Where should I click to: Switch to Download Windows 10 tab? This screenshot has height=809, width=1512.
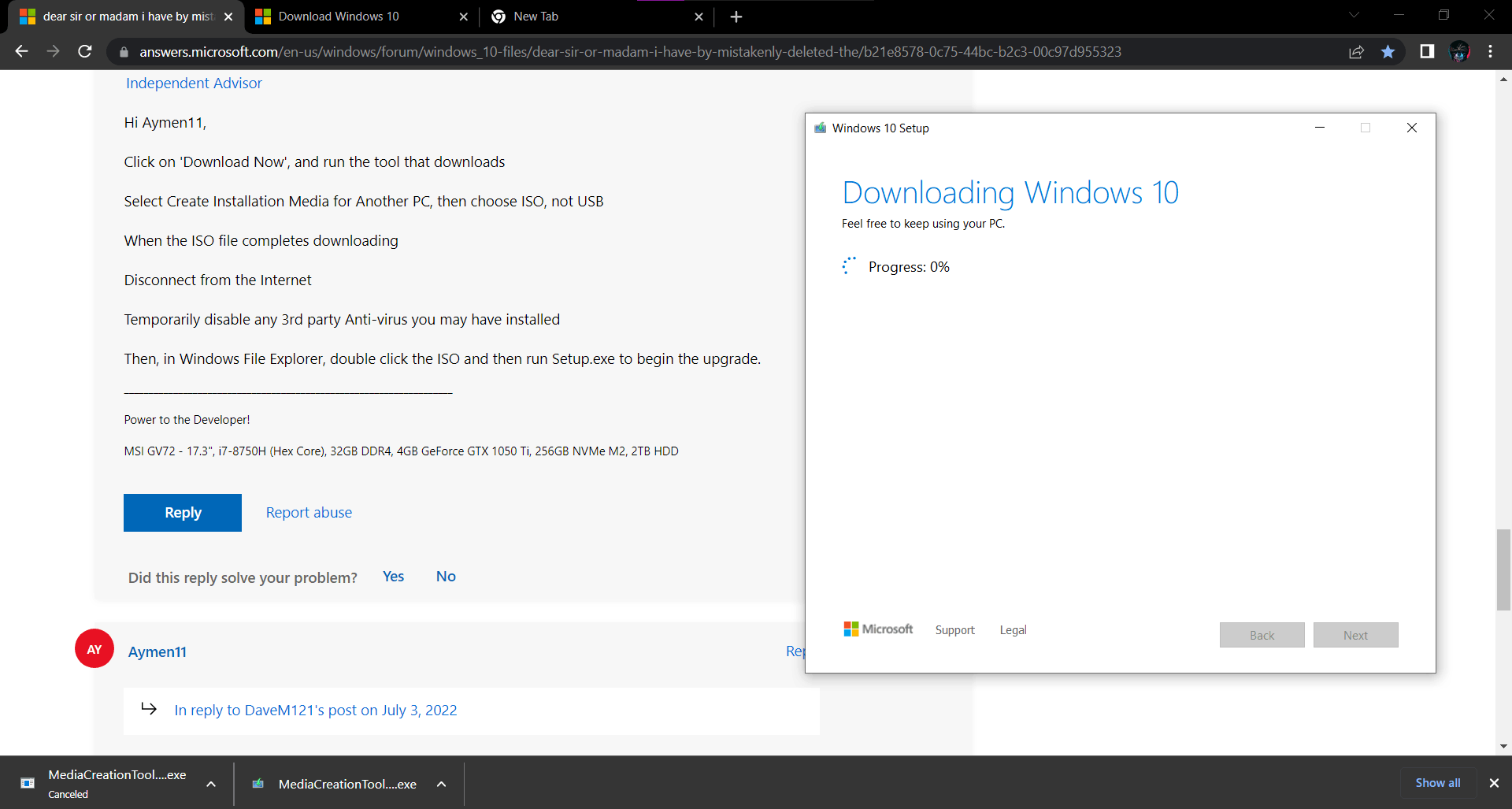(361, 17)
